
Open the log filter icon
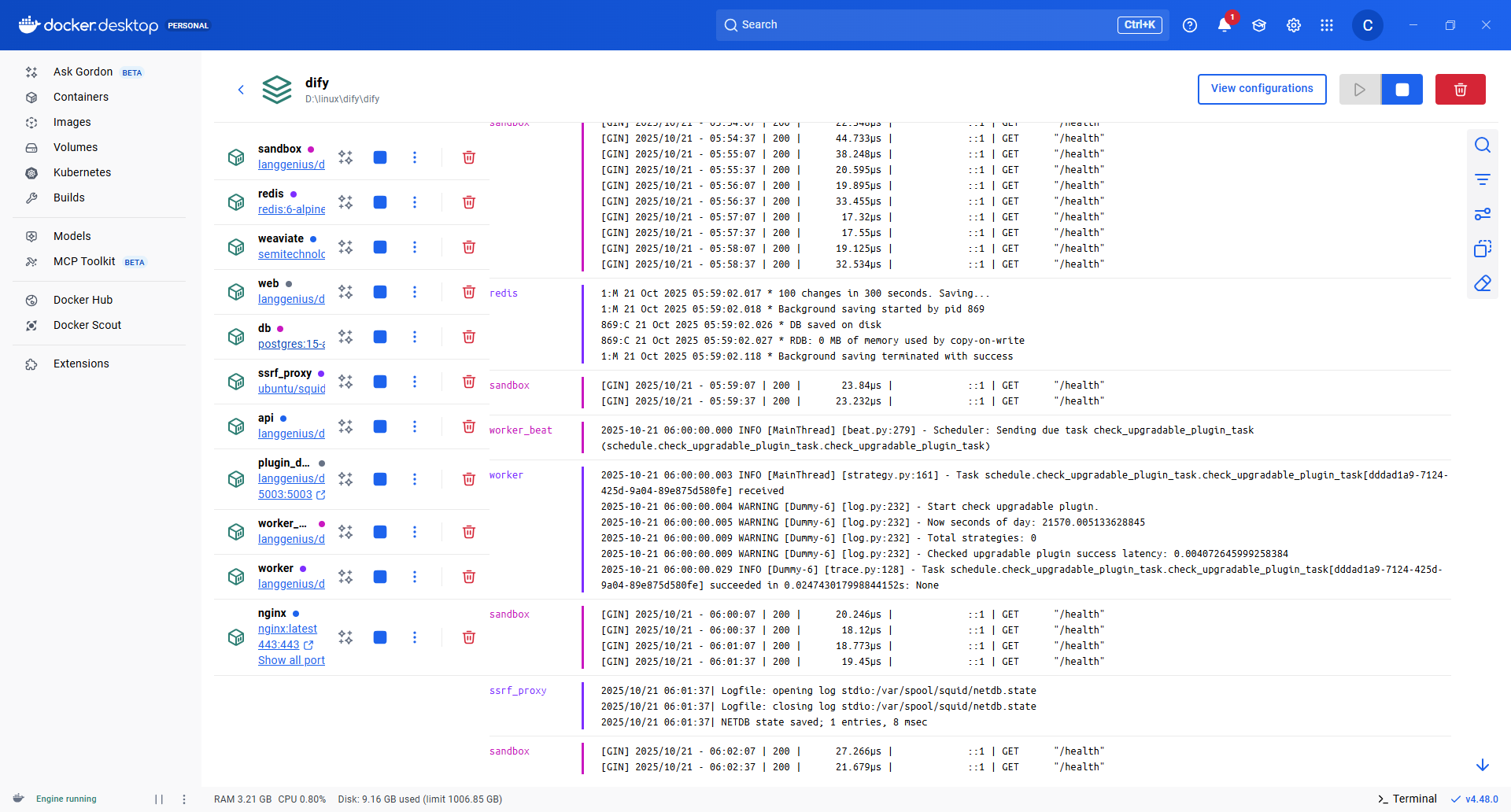coord(1482,180)
